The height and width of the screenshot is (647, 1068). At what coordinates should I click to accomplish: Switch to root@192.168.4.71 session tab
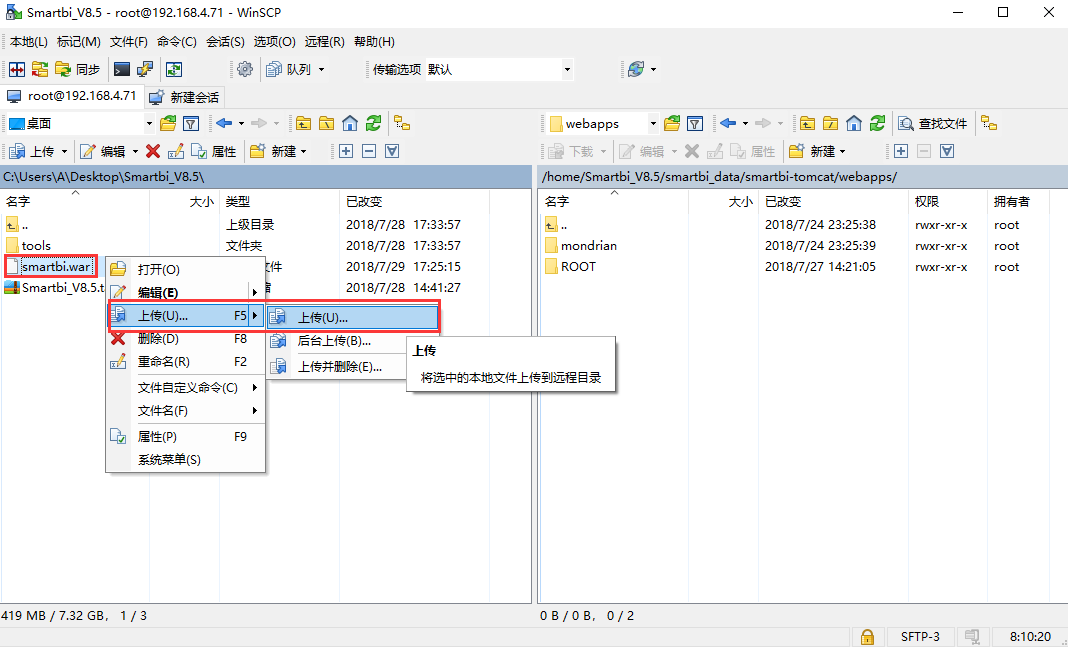tap(72, 96)
